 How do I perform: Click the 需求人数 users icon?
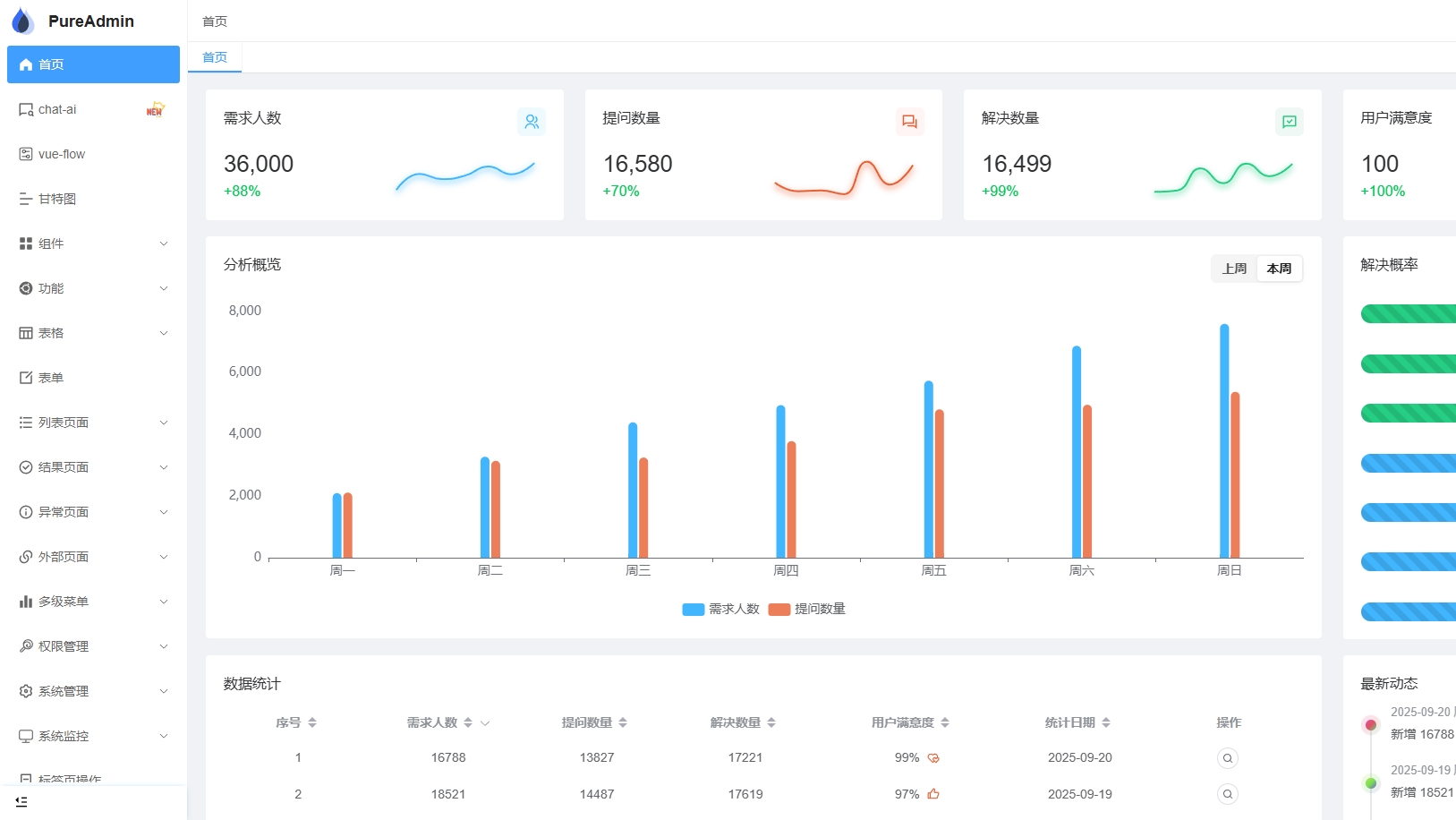pyautogui.click(x=532, y=122)
